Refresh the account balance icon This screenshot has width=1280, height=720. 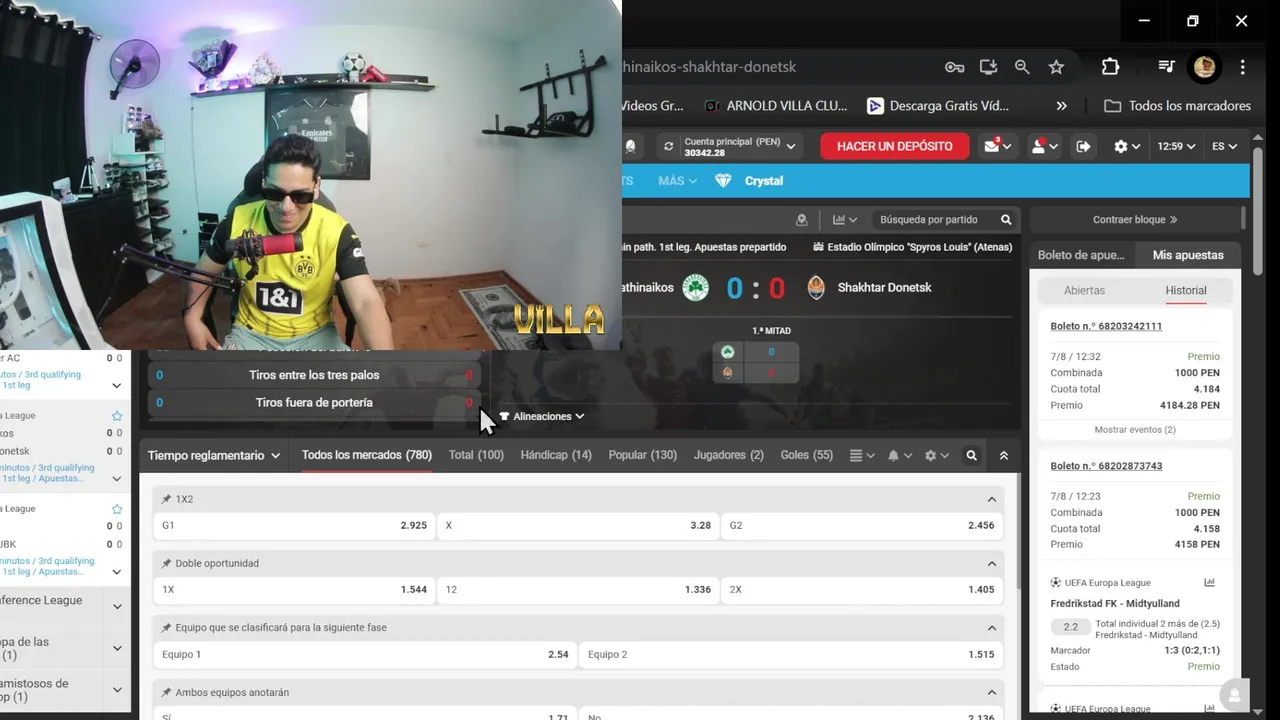[x=668, y=146]
